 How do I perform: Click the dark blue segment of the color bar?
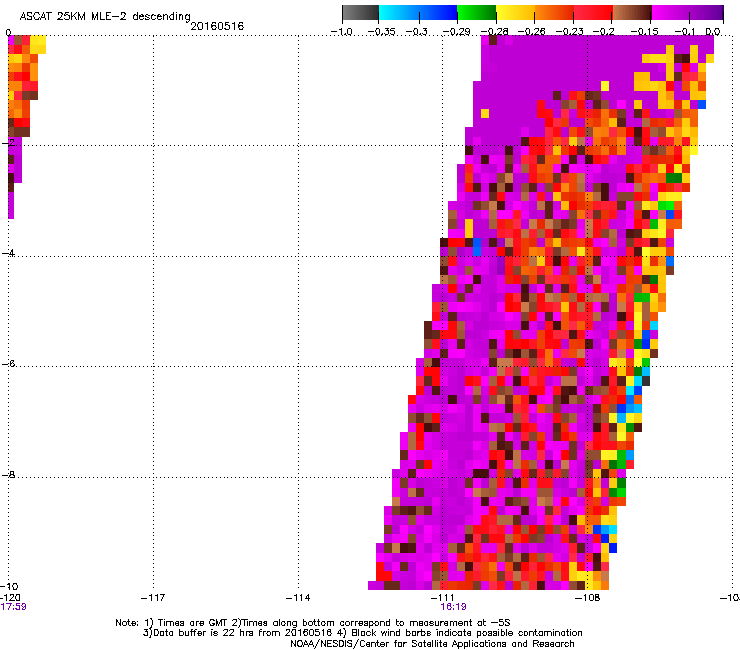(437, 12)
